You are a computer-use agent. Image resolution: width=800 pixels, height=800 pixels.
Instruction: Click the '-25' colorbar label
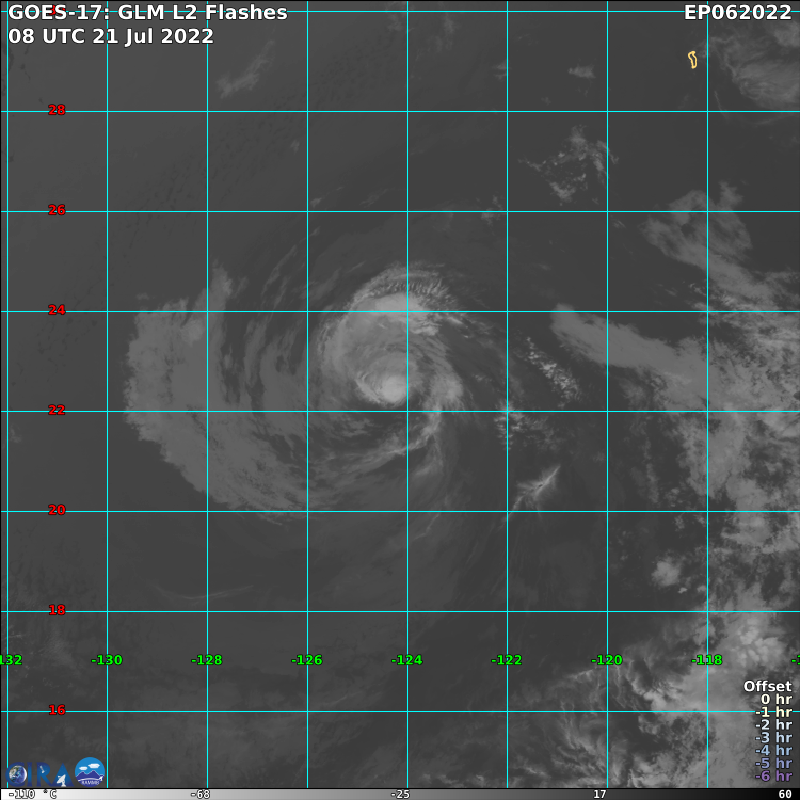(x=400, y=794)
